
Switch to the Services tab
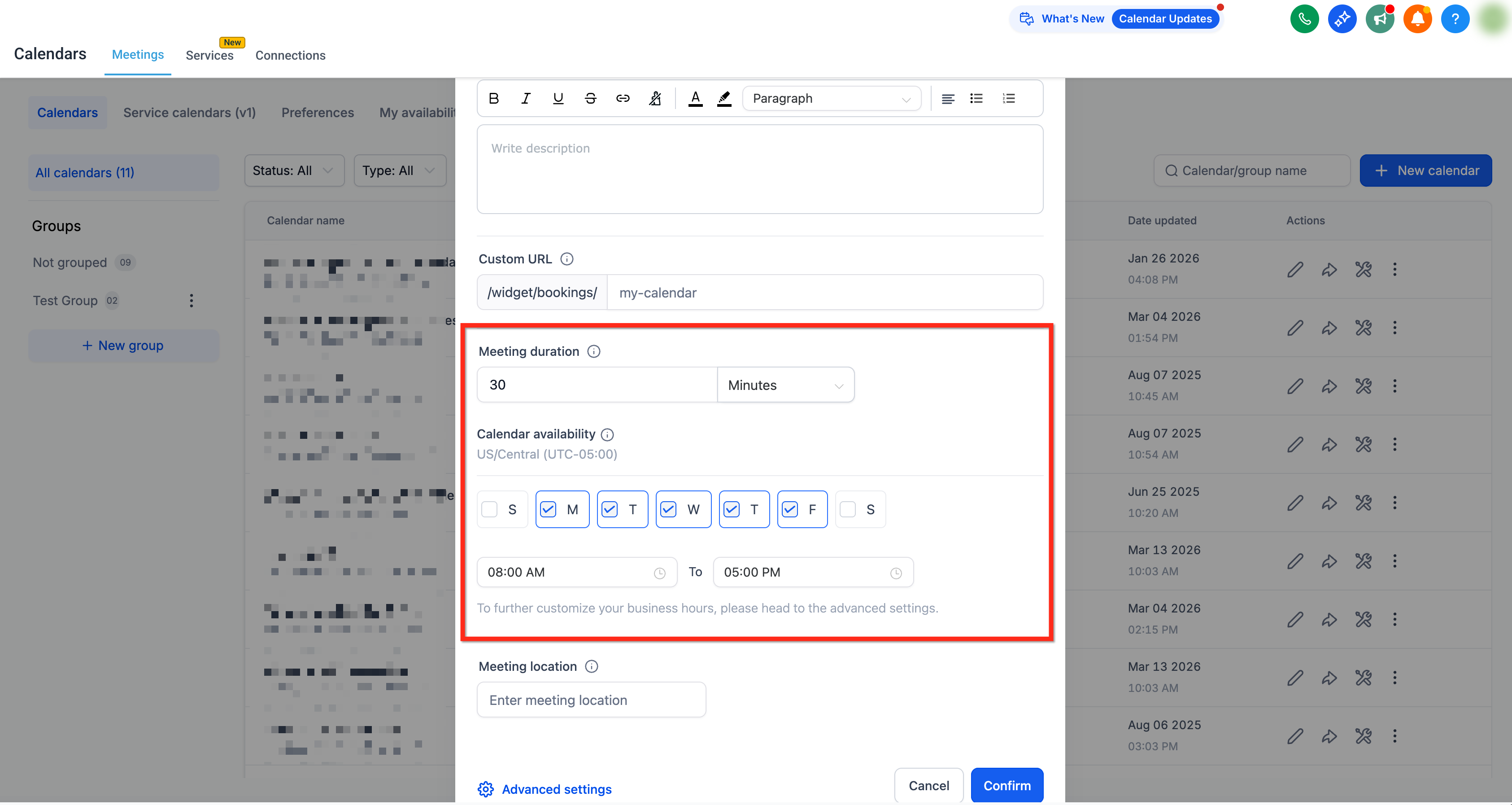point(209,55)
